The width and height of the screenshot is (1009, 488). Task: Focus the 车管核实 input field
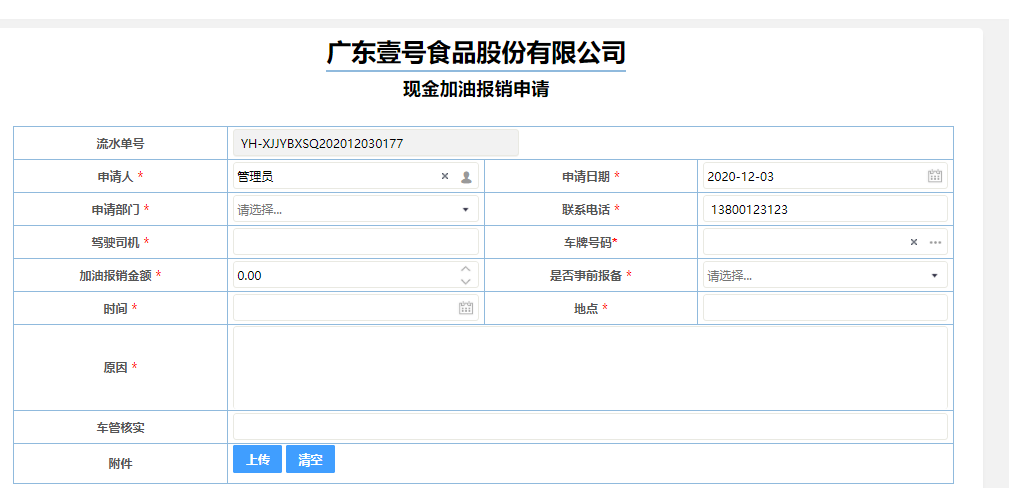point(590,427)
